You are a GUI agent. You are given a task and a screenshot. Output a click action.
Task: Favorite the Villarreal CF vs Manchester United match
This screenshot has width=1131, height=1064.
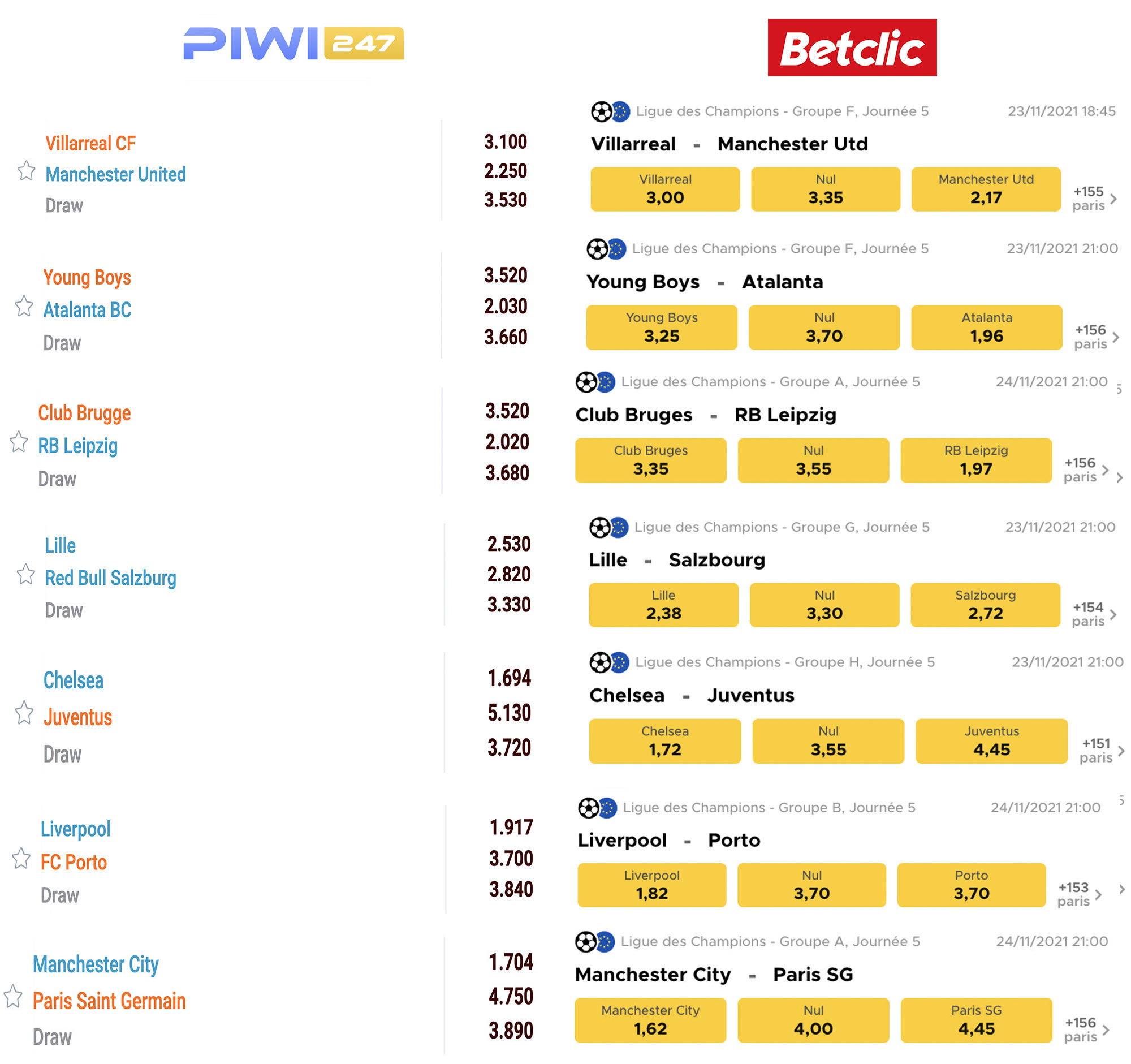(x=26, y=171)
